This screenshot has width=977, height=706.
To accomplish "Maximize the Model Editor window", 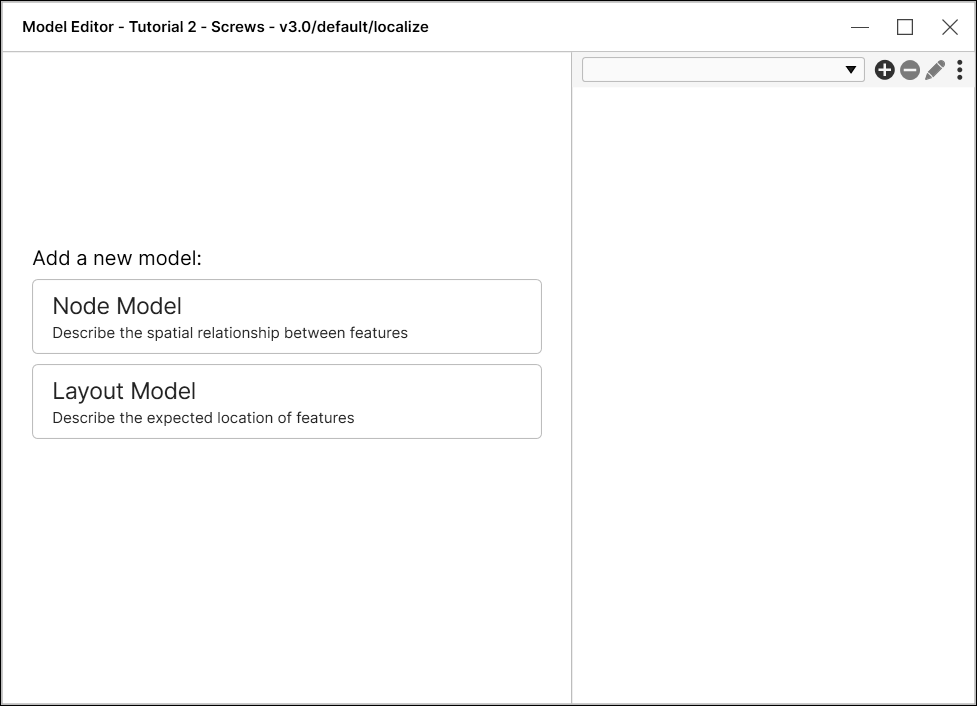I will point(905,27).
